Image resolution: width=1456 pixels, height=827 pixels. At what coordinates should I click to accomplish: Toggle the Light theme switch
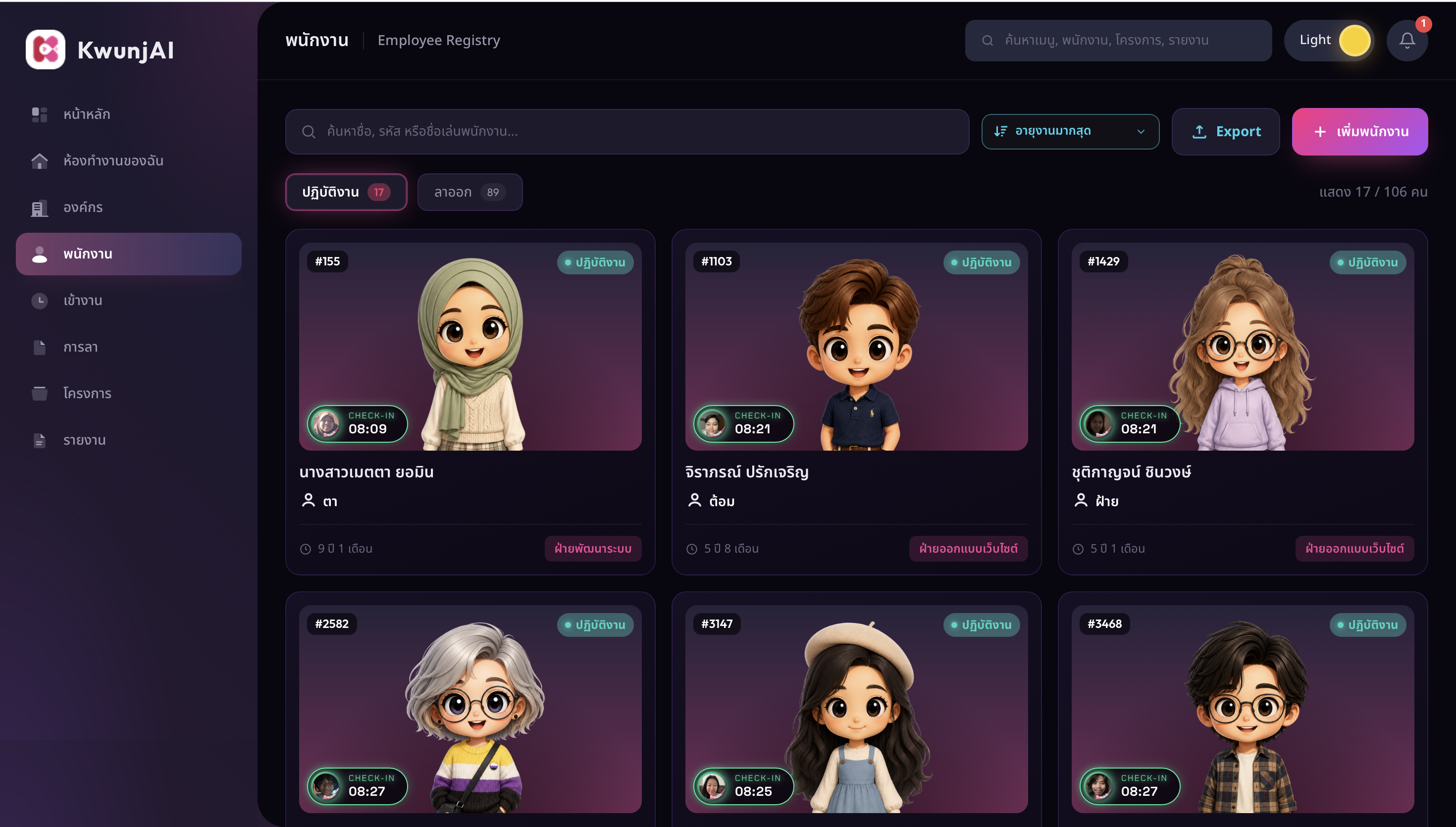1329,40
